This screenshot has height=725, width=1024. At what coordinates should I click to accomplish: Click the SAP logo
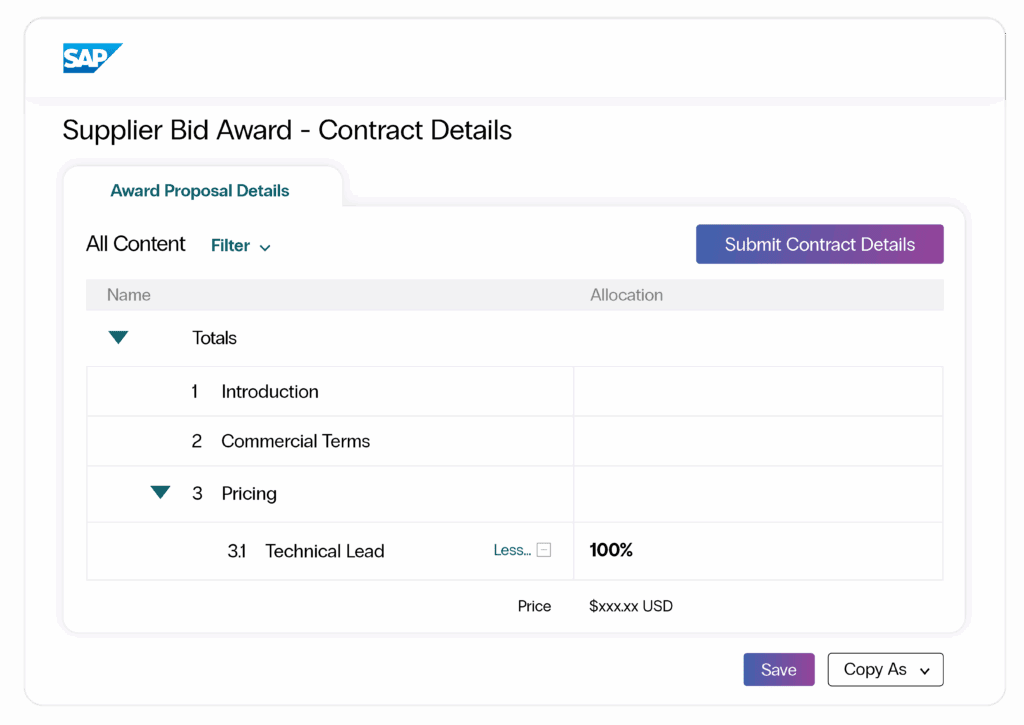(x=92, y=58)
